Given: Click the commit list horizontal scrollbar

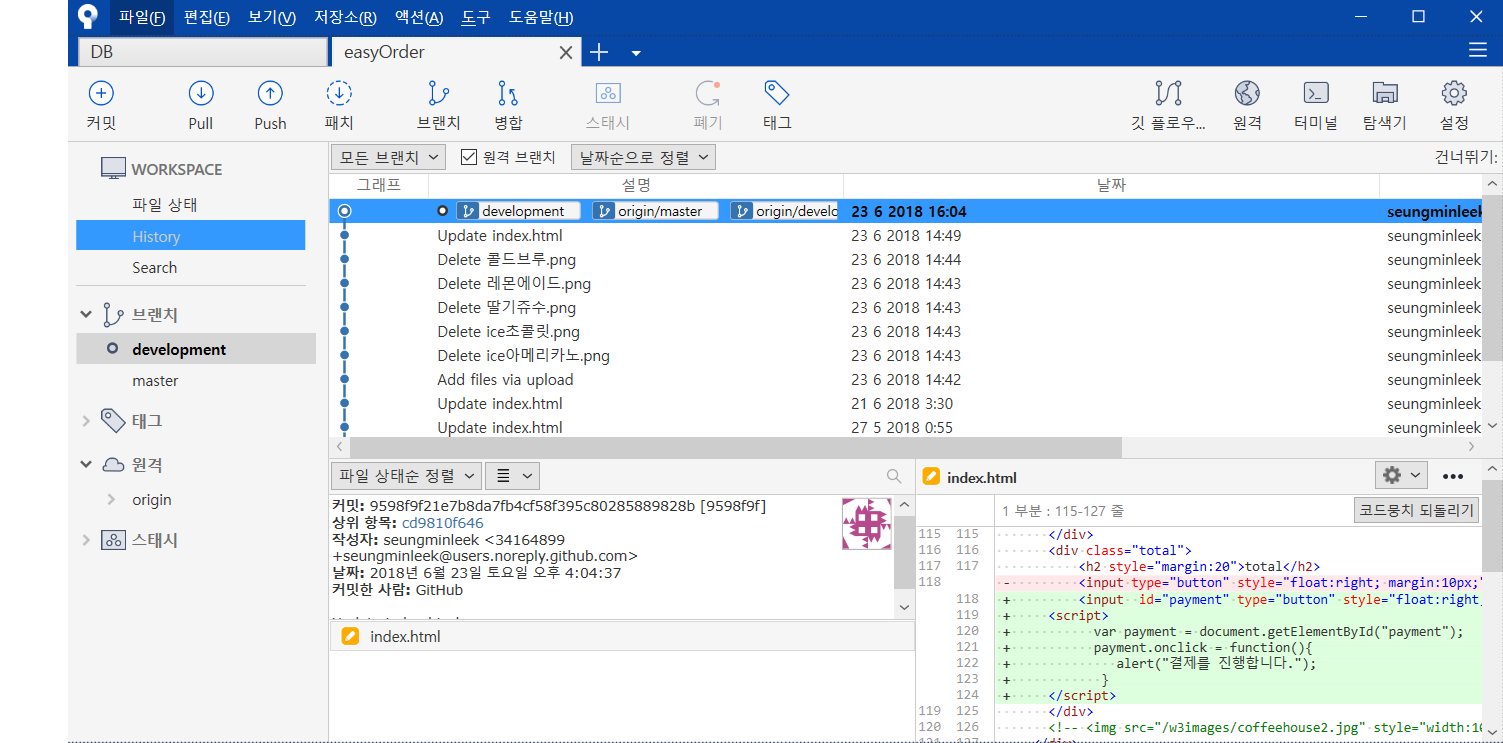Looking at the screenshot, I should [x=735, y=447].
